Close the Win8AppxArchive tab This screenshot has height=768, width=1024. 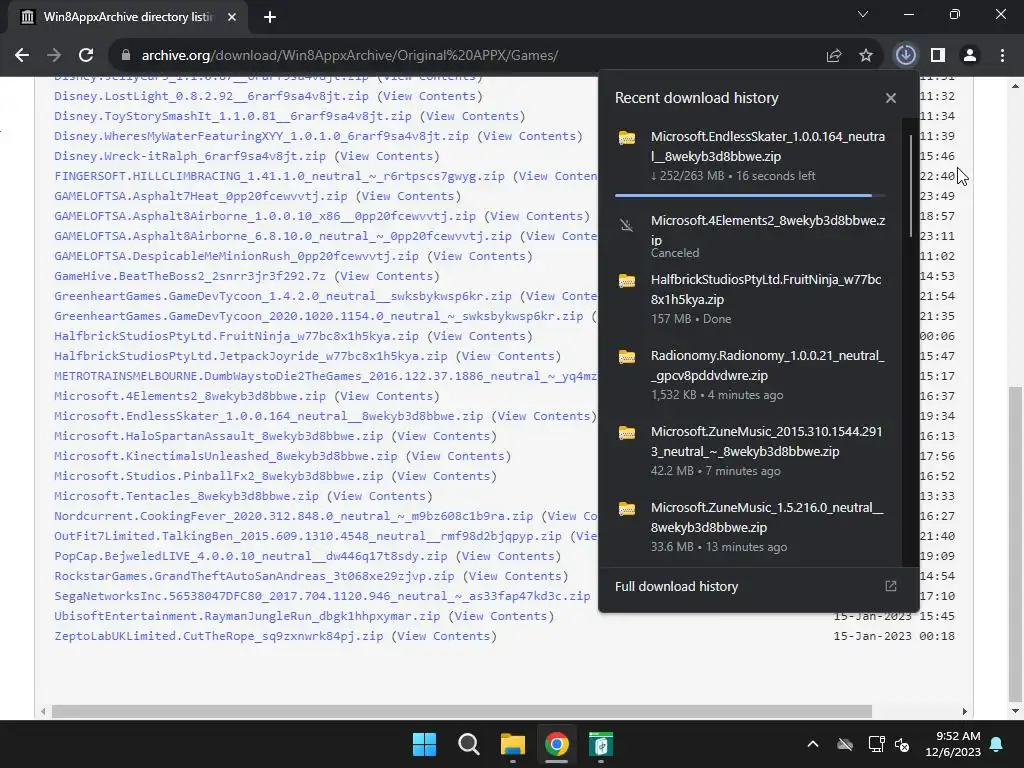tap(232, 17)
